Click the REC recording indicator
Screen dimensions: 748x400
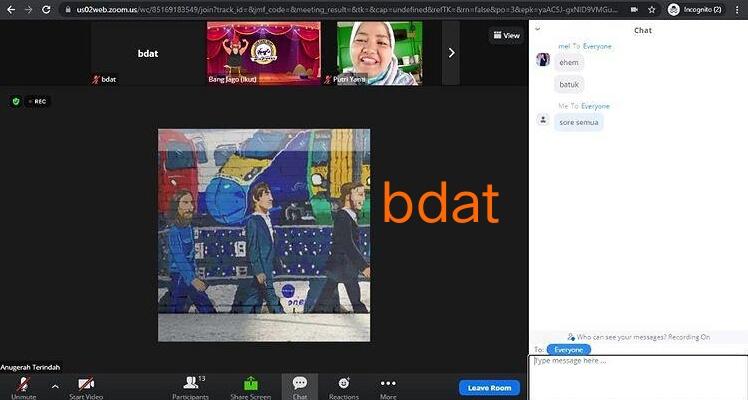click(37, 101)
